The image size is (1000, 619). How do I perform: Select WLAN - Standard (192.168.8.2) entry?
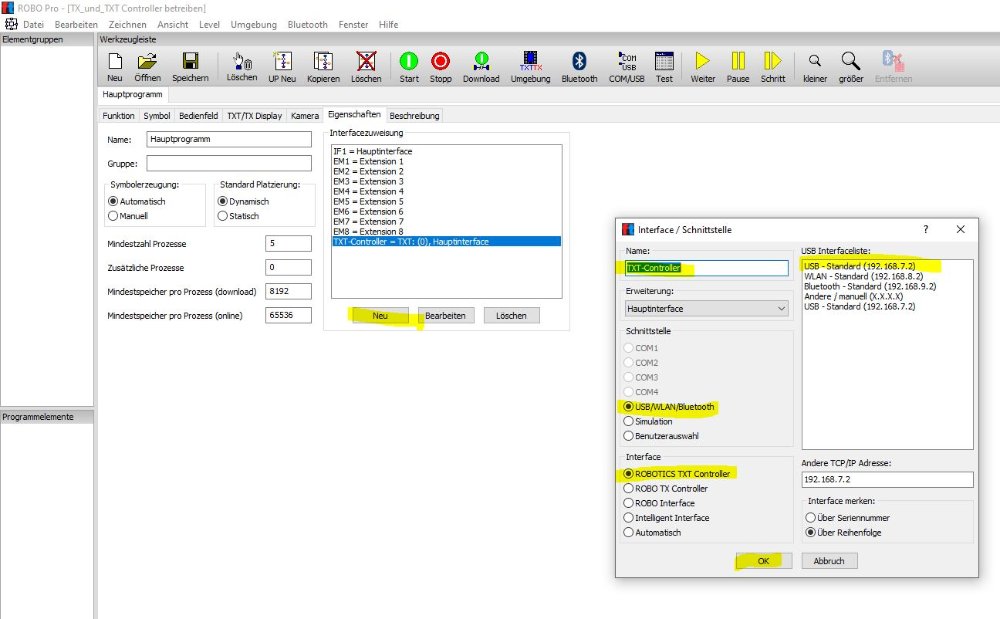pyautogui.click(x=863, y=276)
